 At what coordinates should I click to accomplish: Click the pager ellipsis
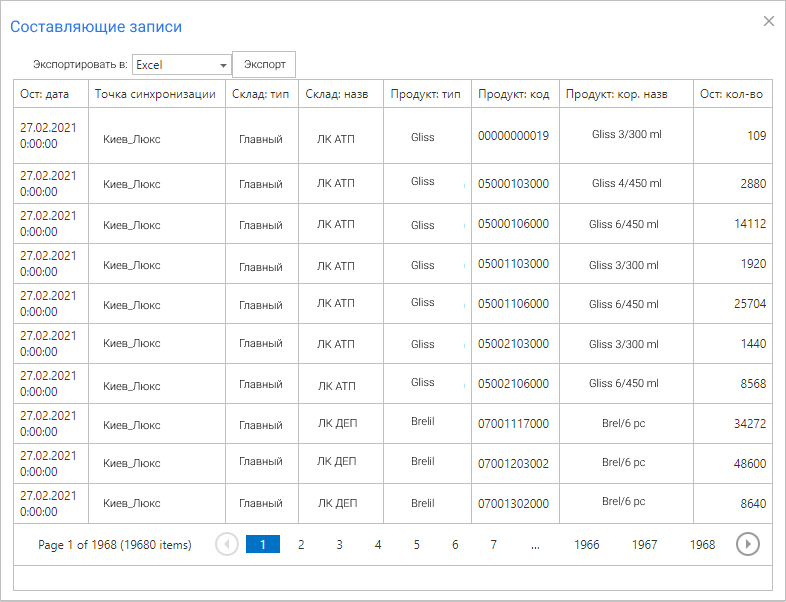click(535, 545)
